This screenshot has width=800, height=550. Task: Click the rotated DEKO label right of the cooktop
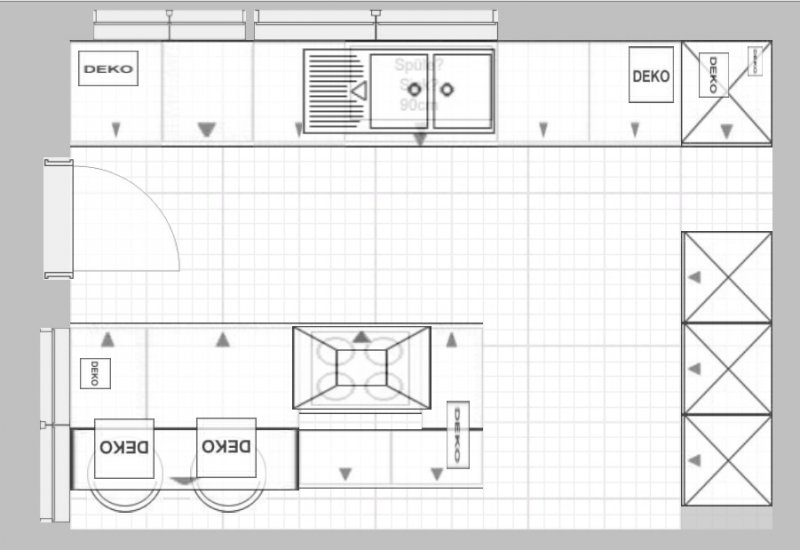click(x=458, y=434)
